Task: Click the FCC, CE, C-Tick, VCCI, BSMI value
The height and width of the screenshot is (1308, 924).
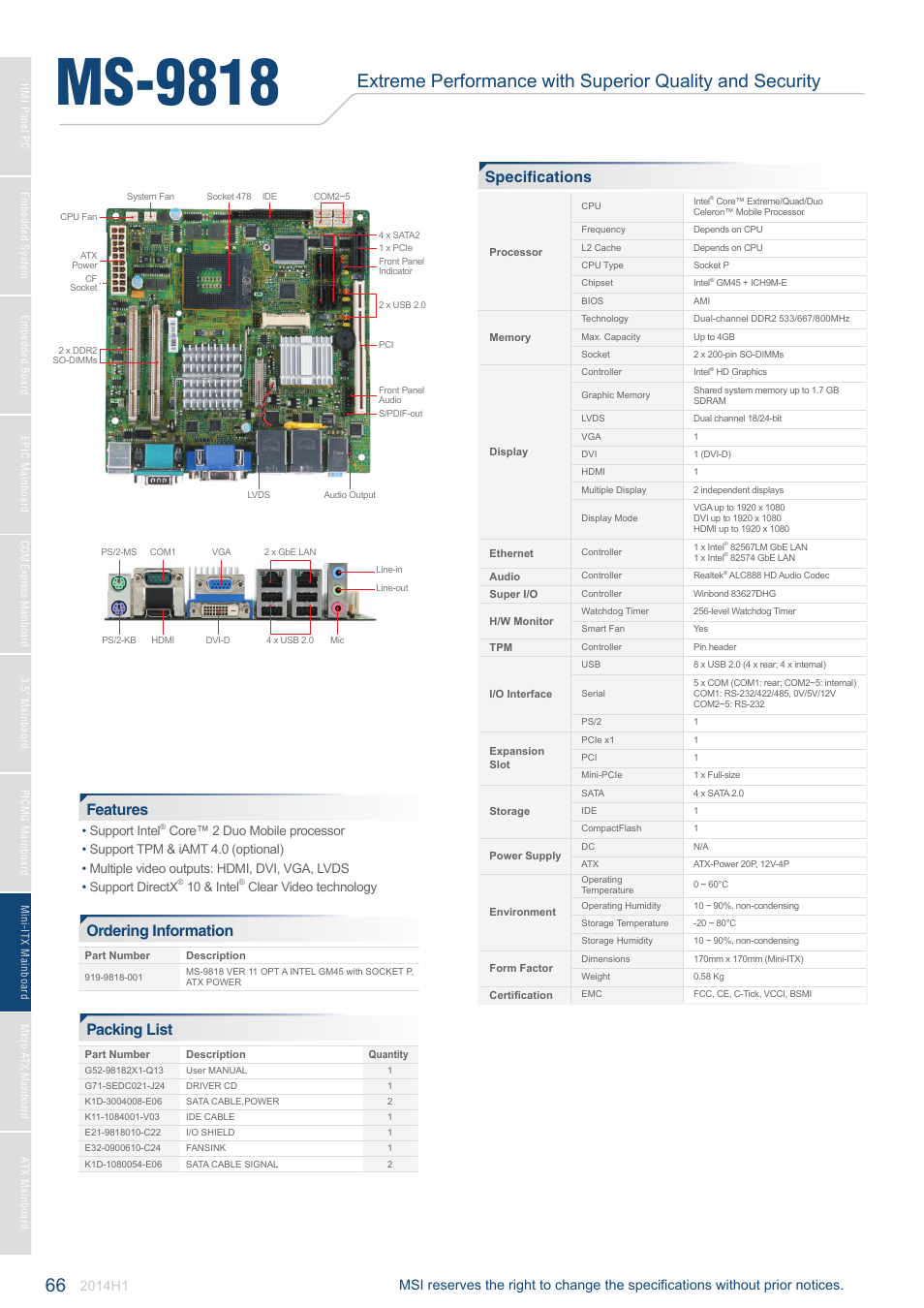Action: [x=753, y=994]
